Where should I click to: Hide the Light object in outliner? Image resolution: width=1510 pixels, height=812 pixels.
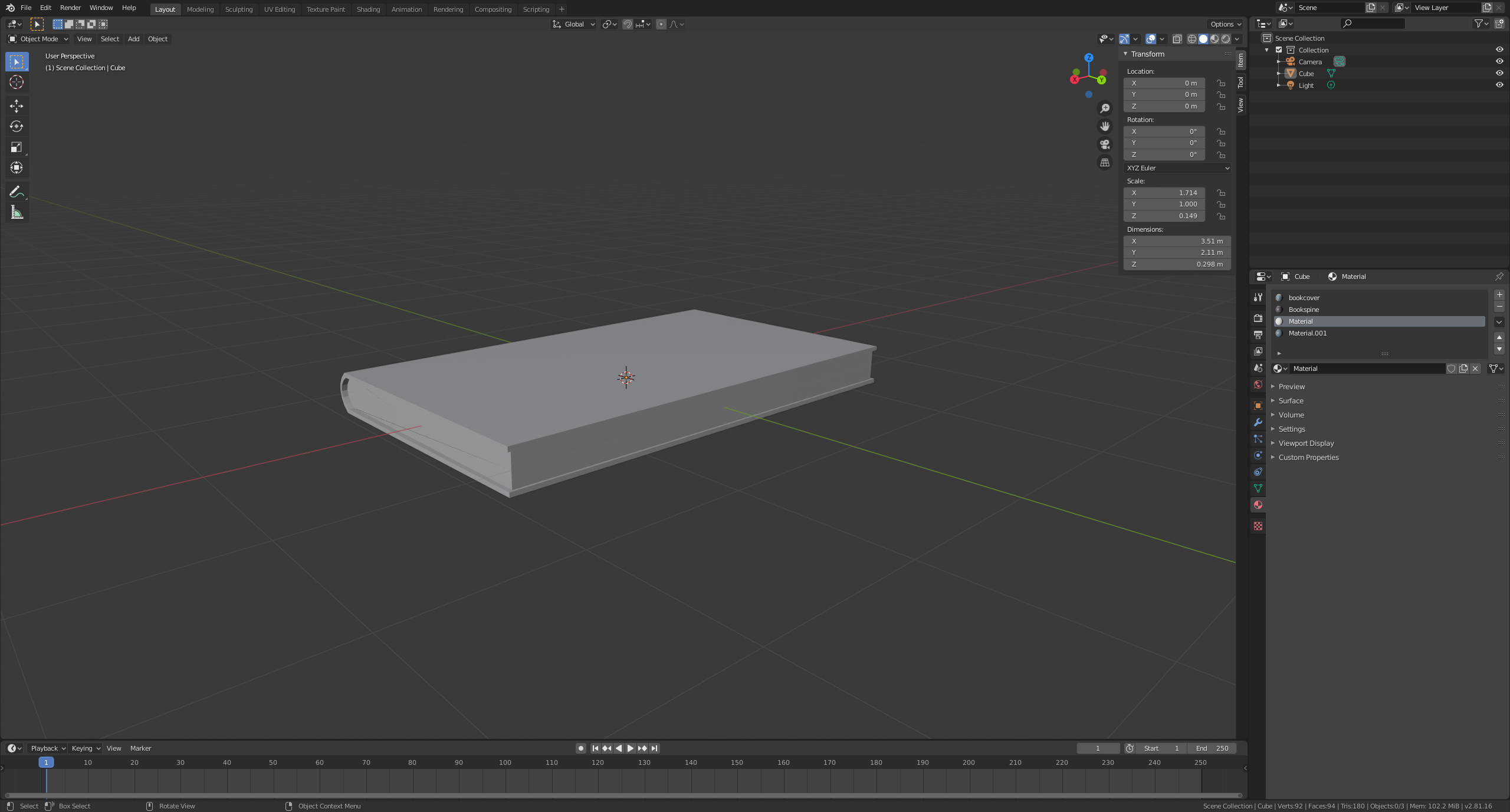coord(1499,85)
